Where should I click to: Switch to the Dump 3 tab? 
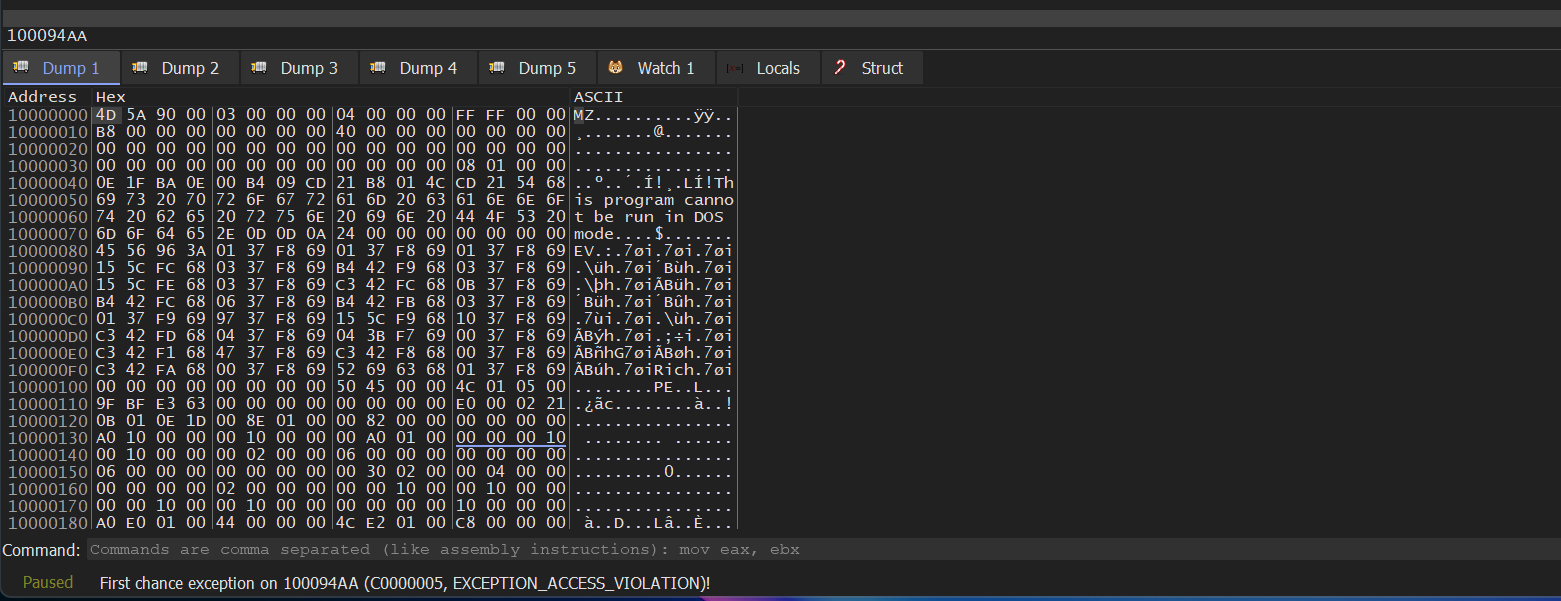(x=308, y=68)
